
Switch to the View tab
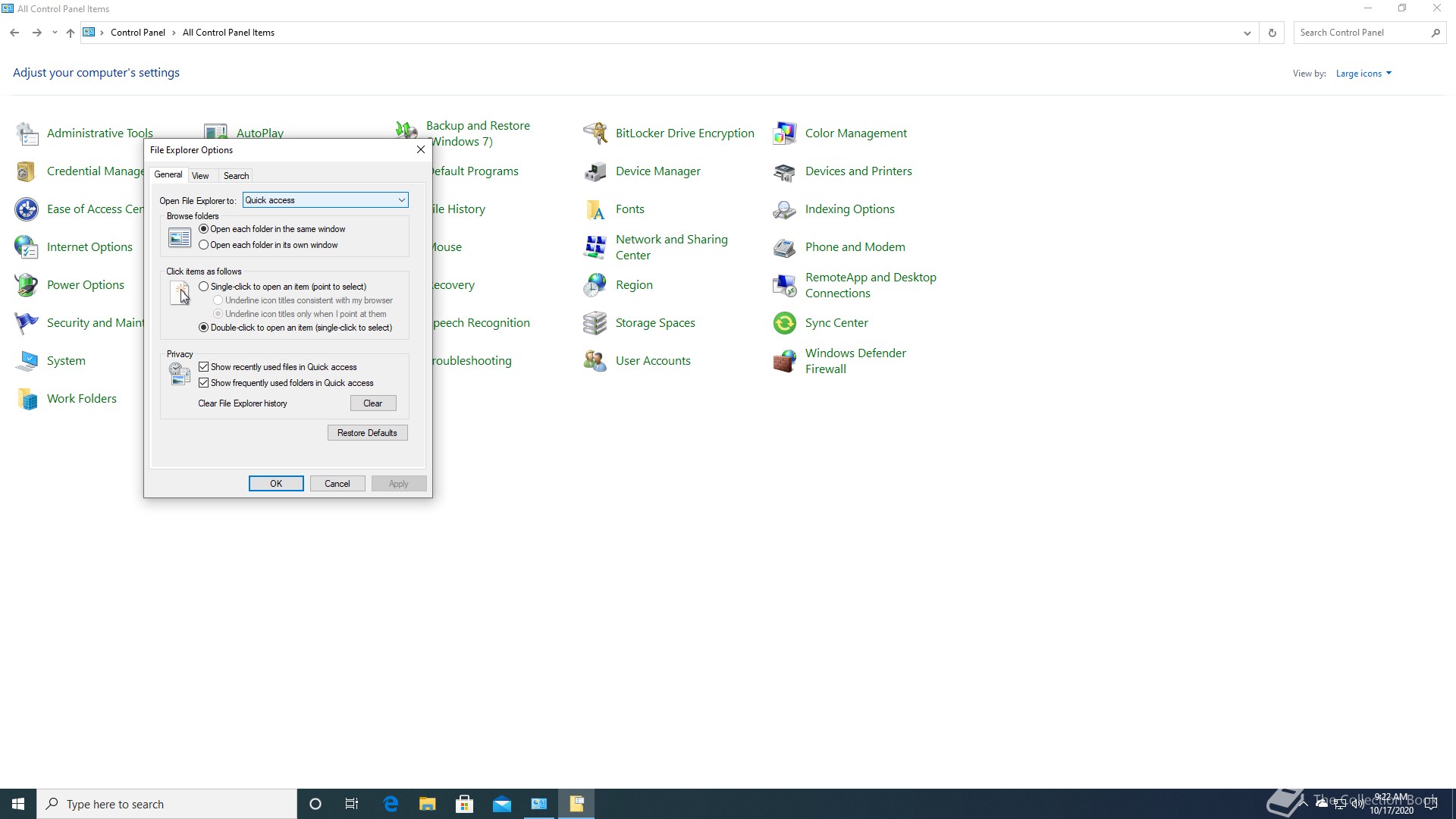tap(200, 176)
